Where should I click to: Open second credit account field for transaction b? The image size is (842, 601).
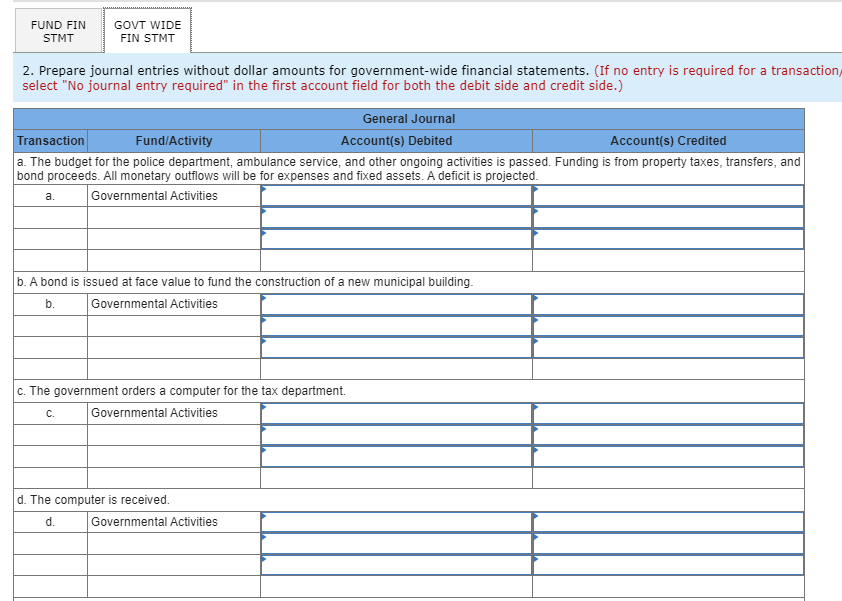point(668,326)
